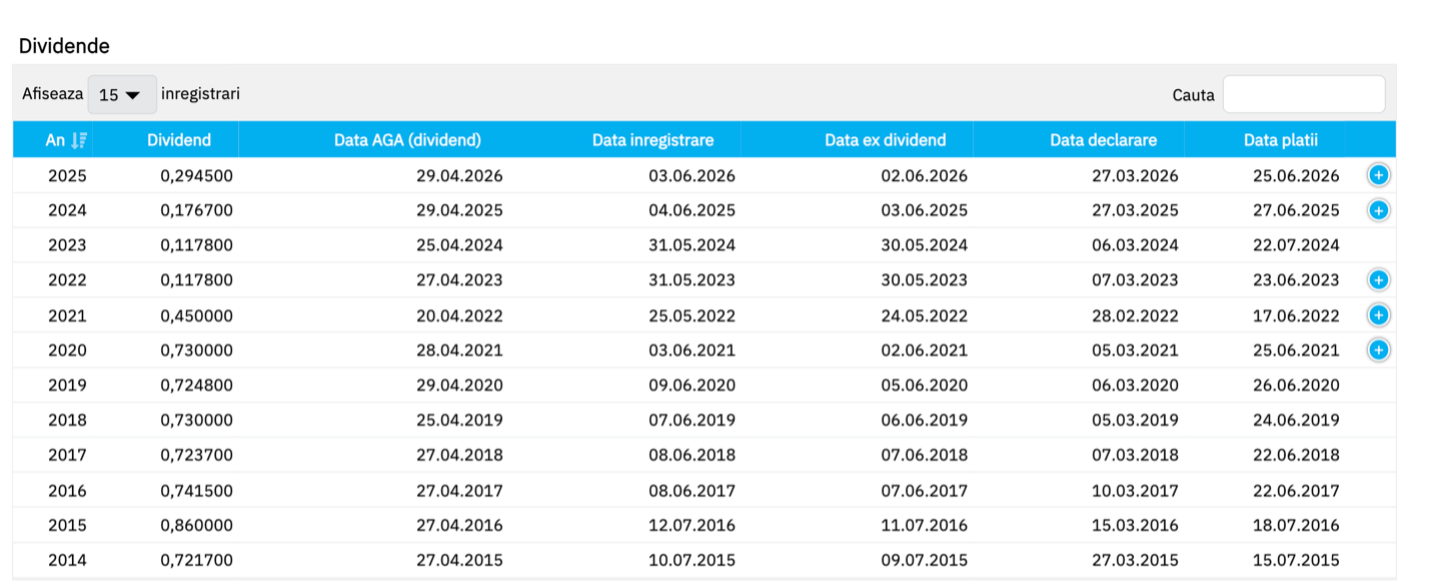Click the declaration date 06.03.2024
1430x583 pixels.
click(1135, 245)
